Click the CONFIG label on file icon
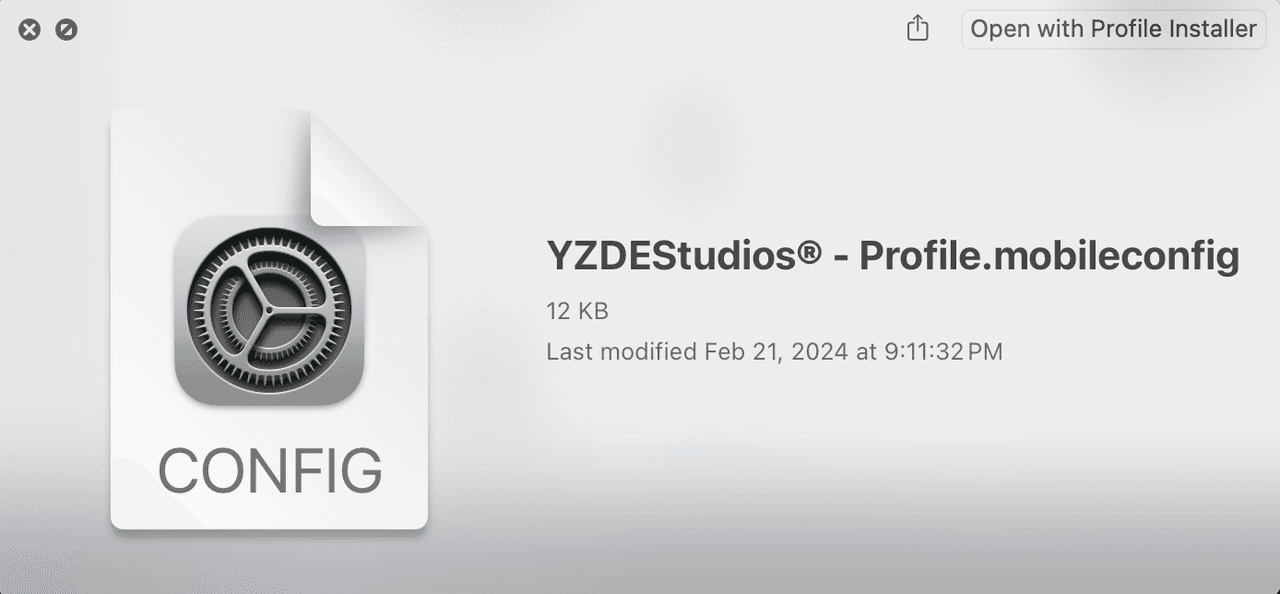1280x594 pixels. pos(270,469)
